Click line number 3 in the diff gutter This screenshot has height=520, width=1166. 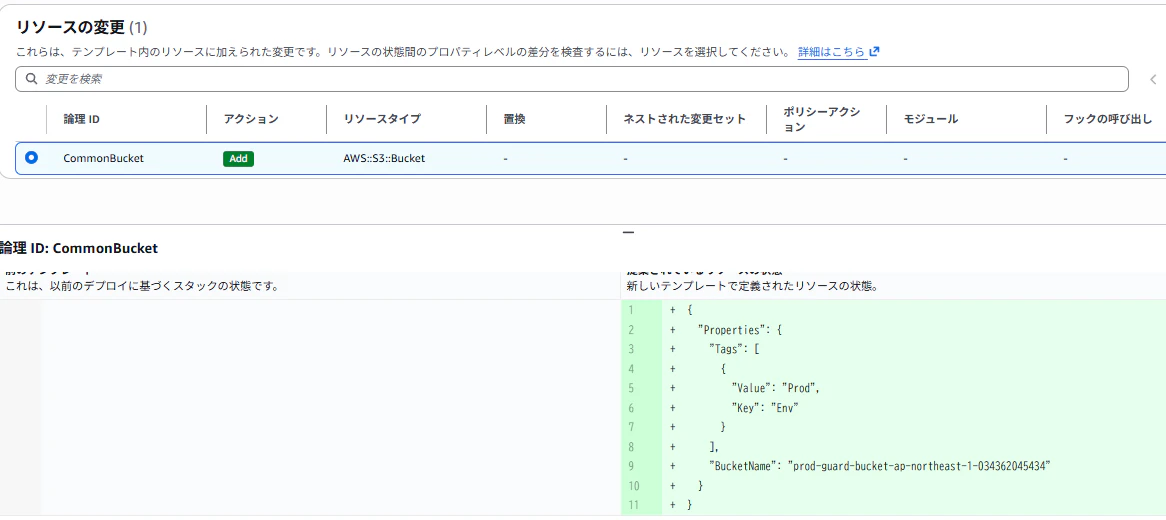pos(631,348)
